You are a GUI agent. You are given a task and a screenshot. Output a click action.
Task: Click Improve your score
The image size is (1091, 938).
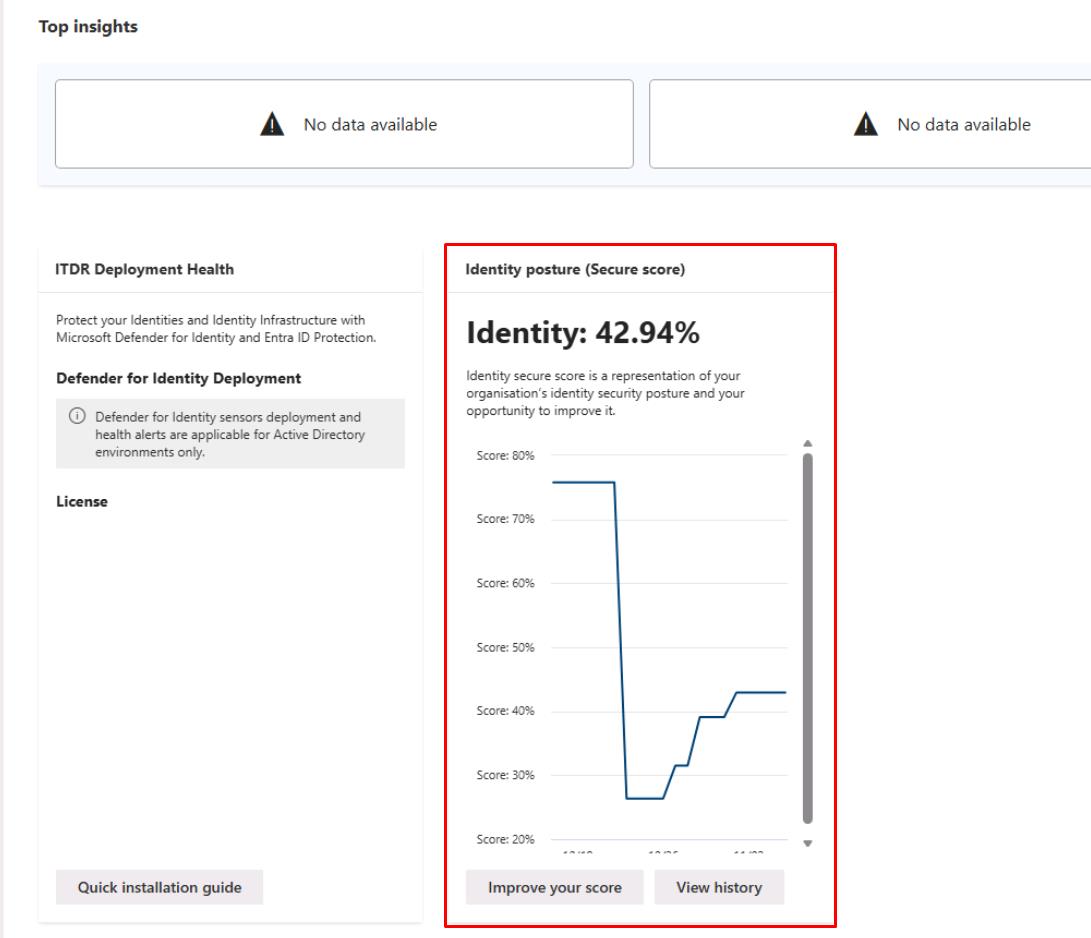(x=555, y=887)
